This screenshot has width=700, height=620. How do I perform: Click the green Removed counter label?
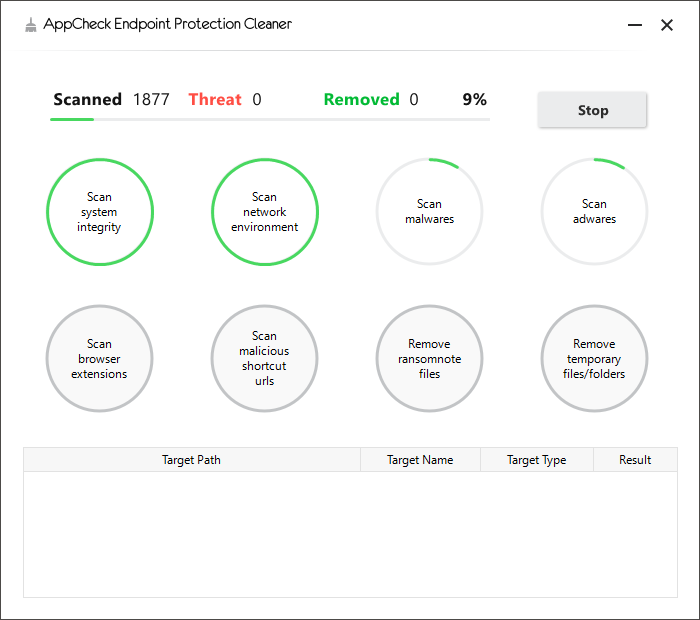[362, 99]
